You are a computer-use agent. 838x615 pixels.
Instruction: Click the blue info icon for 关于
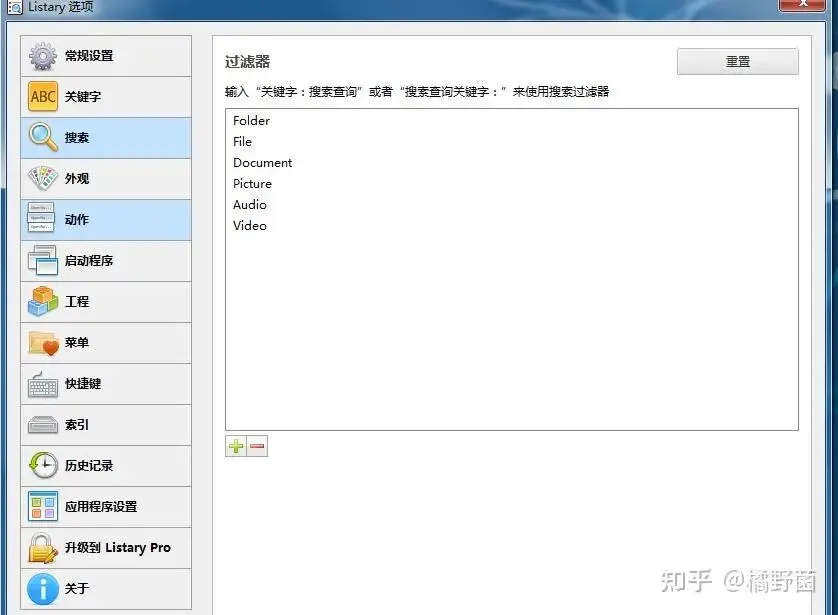[x=43, y=589]
